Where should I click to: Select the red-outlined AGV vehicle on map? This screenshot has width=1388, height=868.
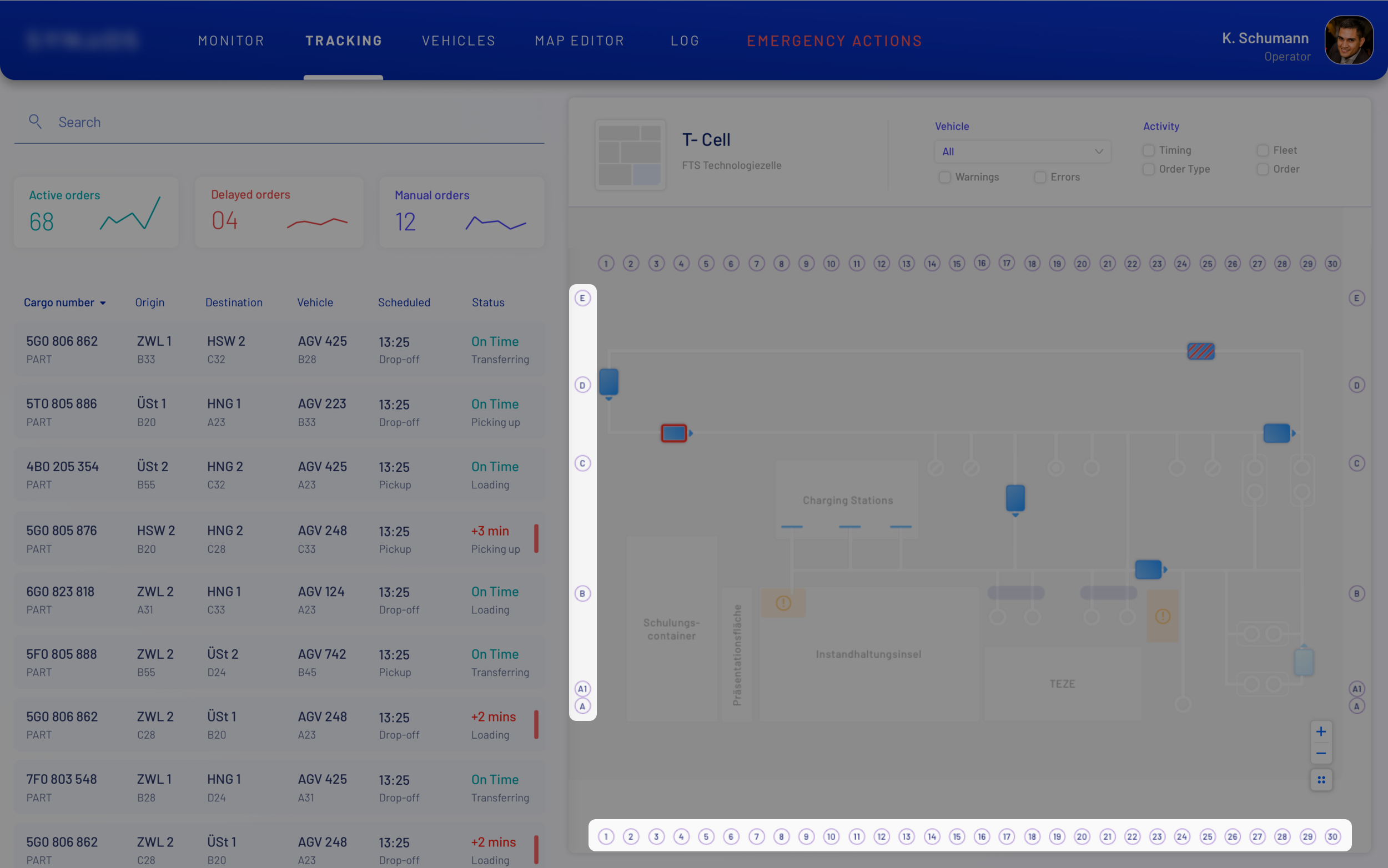click(x=673, y=433)
